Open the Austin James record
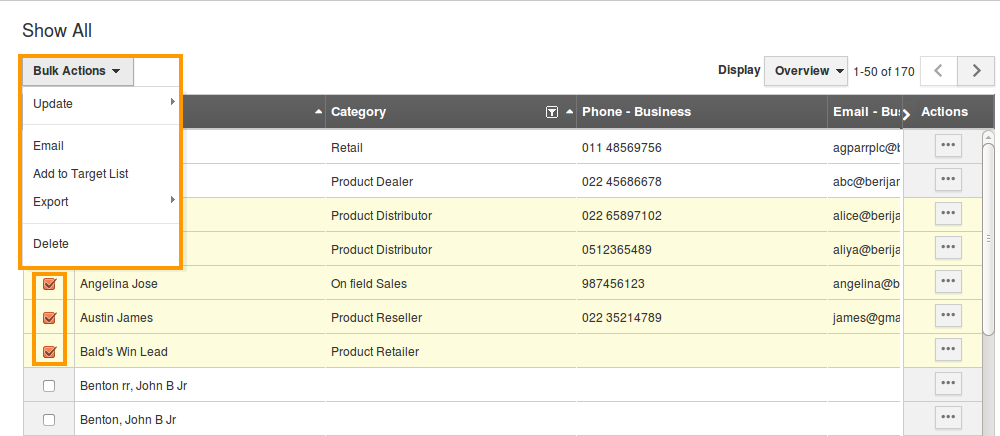The height and width of the screenshot is (436, 1000). tap(117, 318)
